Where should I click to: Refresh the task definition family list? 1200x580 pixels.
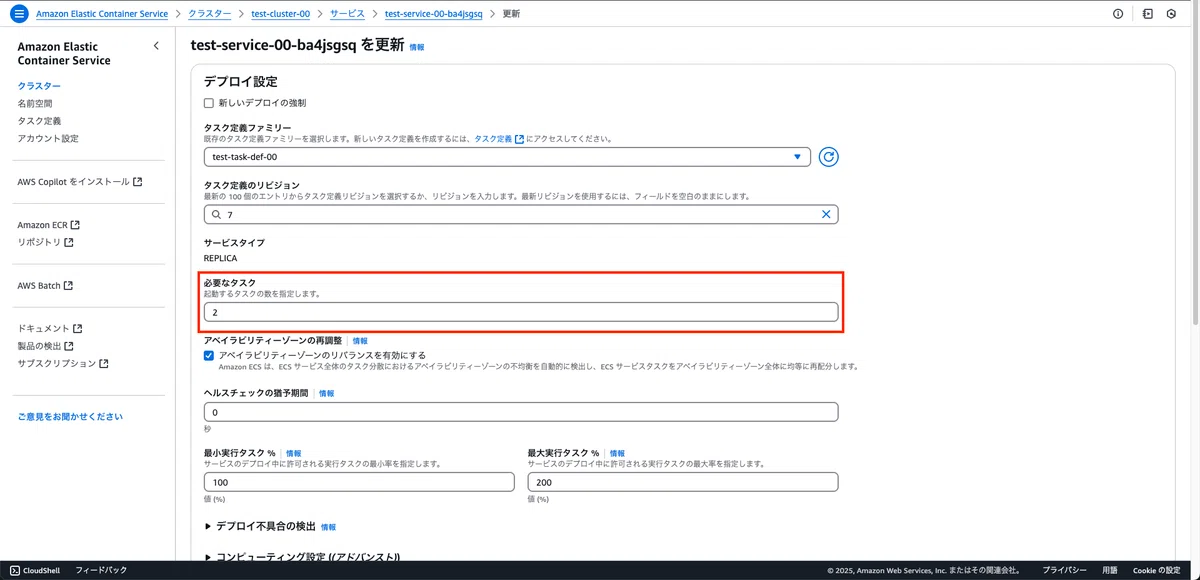click(x=828, y=157)
